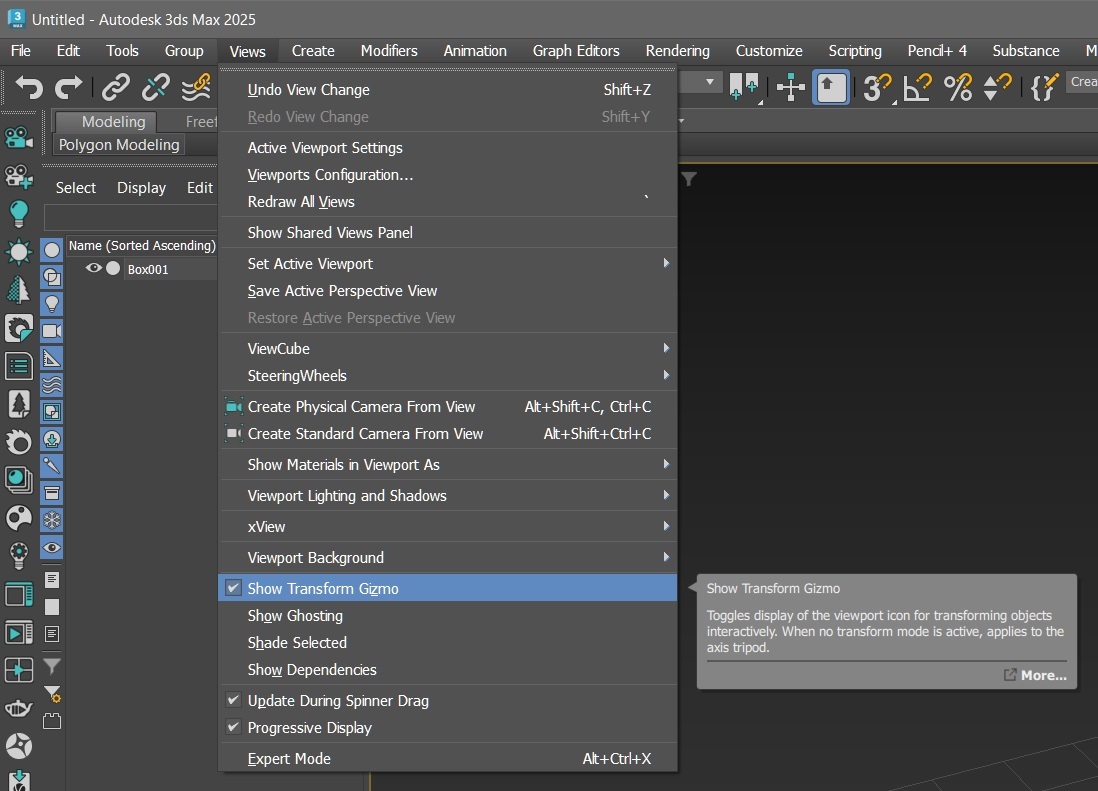This screenshot has width=1098, height=791.
Task: Click the Spinner Snap toggle icon
Action: pyautogui.click(x=997, y=88)
